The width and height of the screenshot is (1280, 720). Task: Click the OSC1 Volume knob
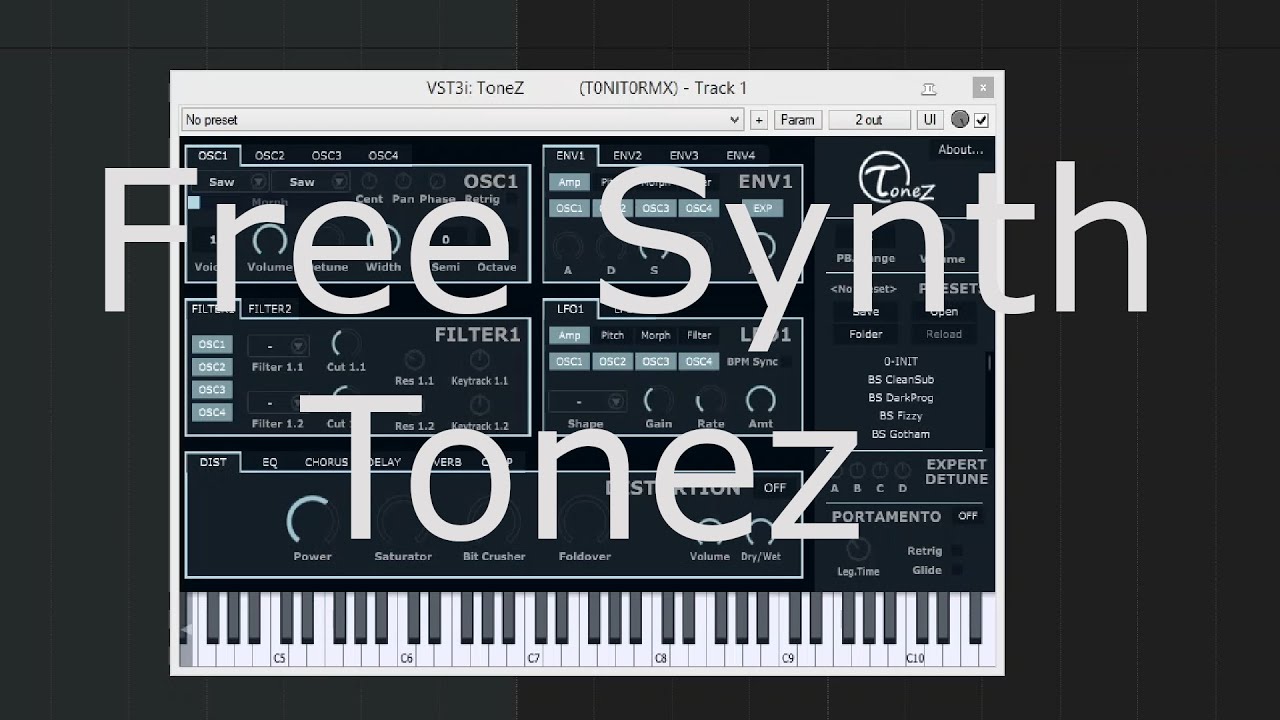click(268, 241)
